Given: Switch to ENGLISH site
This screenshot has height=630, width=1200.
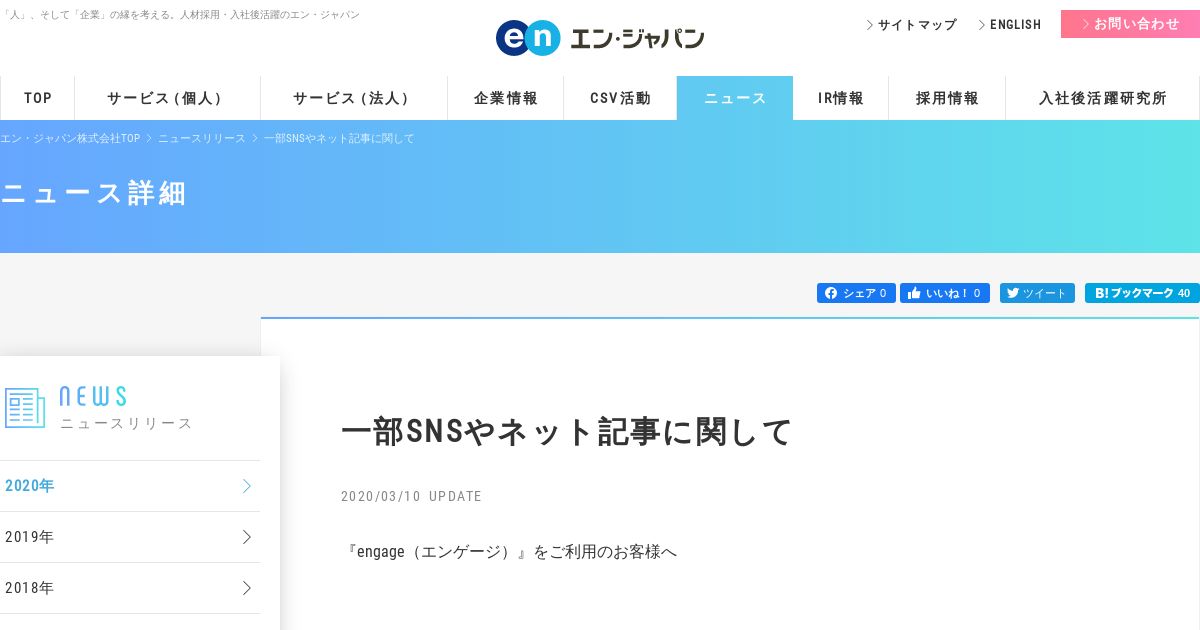Looking at the screenshot, I should pyautogui.click(x=1009, y=25).
